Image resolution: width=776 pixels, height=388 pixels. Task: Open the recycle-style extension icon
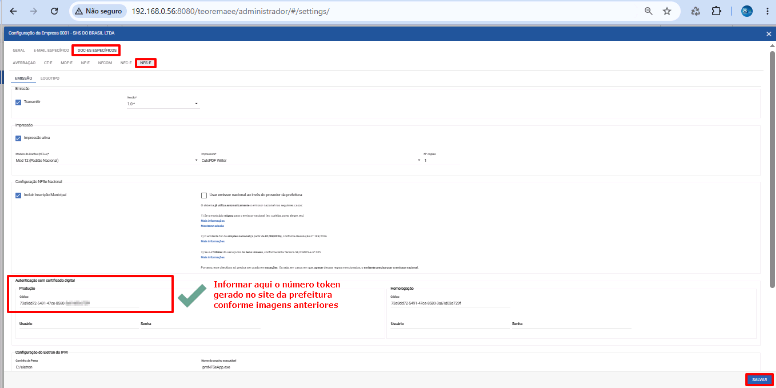(695, 11)
